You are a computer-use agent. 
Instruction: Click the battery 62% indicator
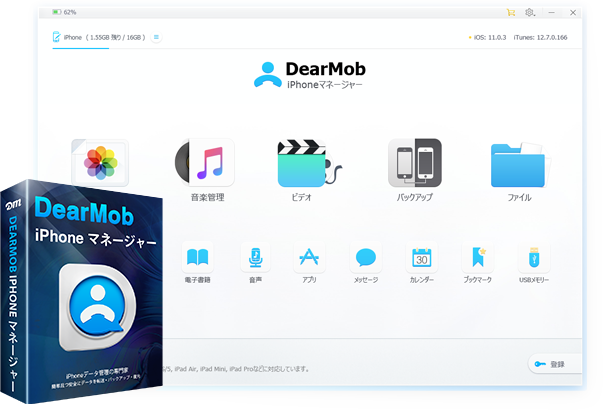tap(64, 12)
